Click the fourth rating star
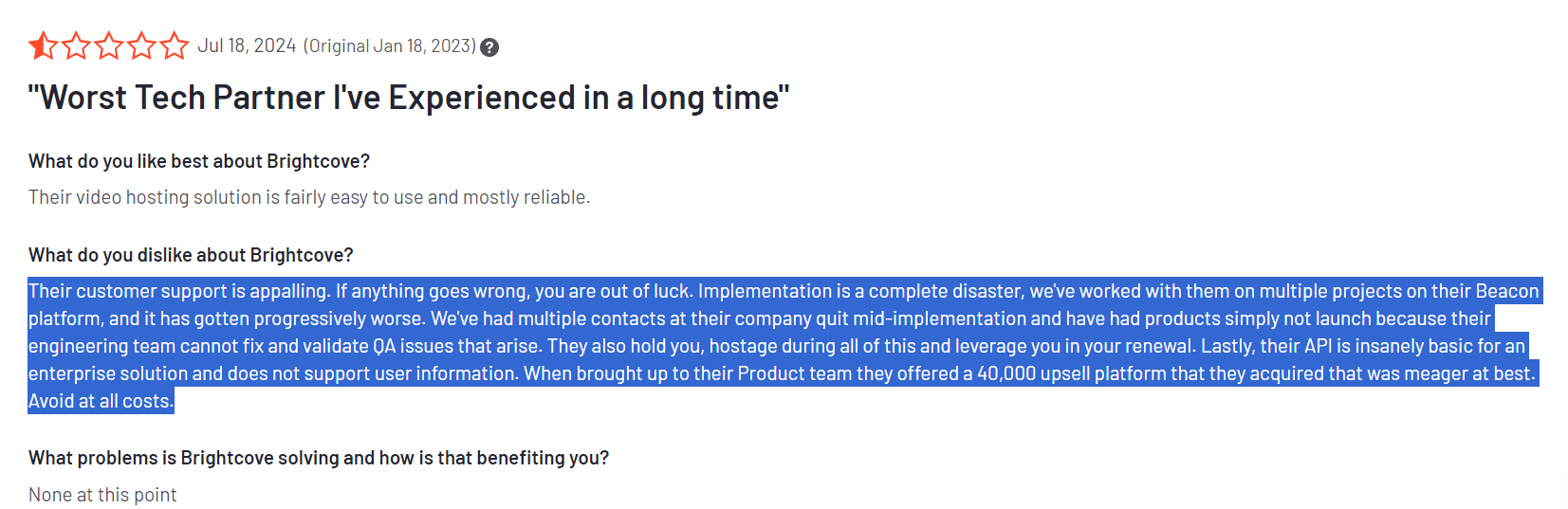 (x=141, y=45)
